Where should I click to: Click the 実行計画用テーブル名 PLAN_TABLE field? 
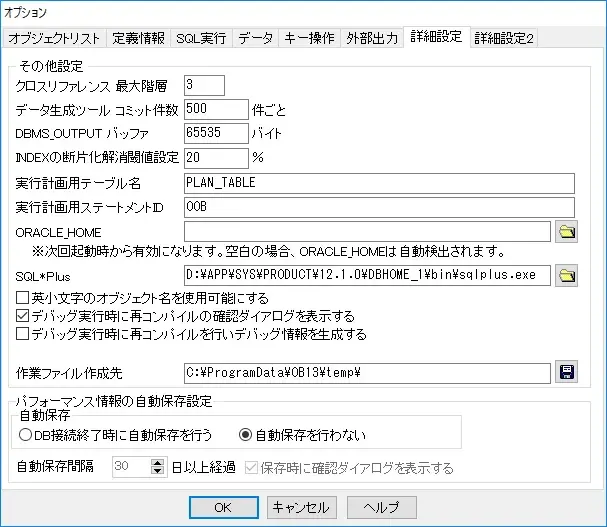(379, 183)
